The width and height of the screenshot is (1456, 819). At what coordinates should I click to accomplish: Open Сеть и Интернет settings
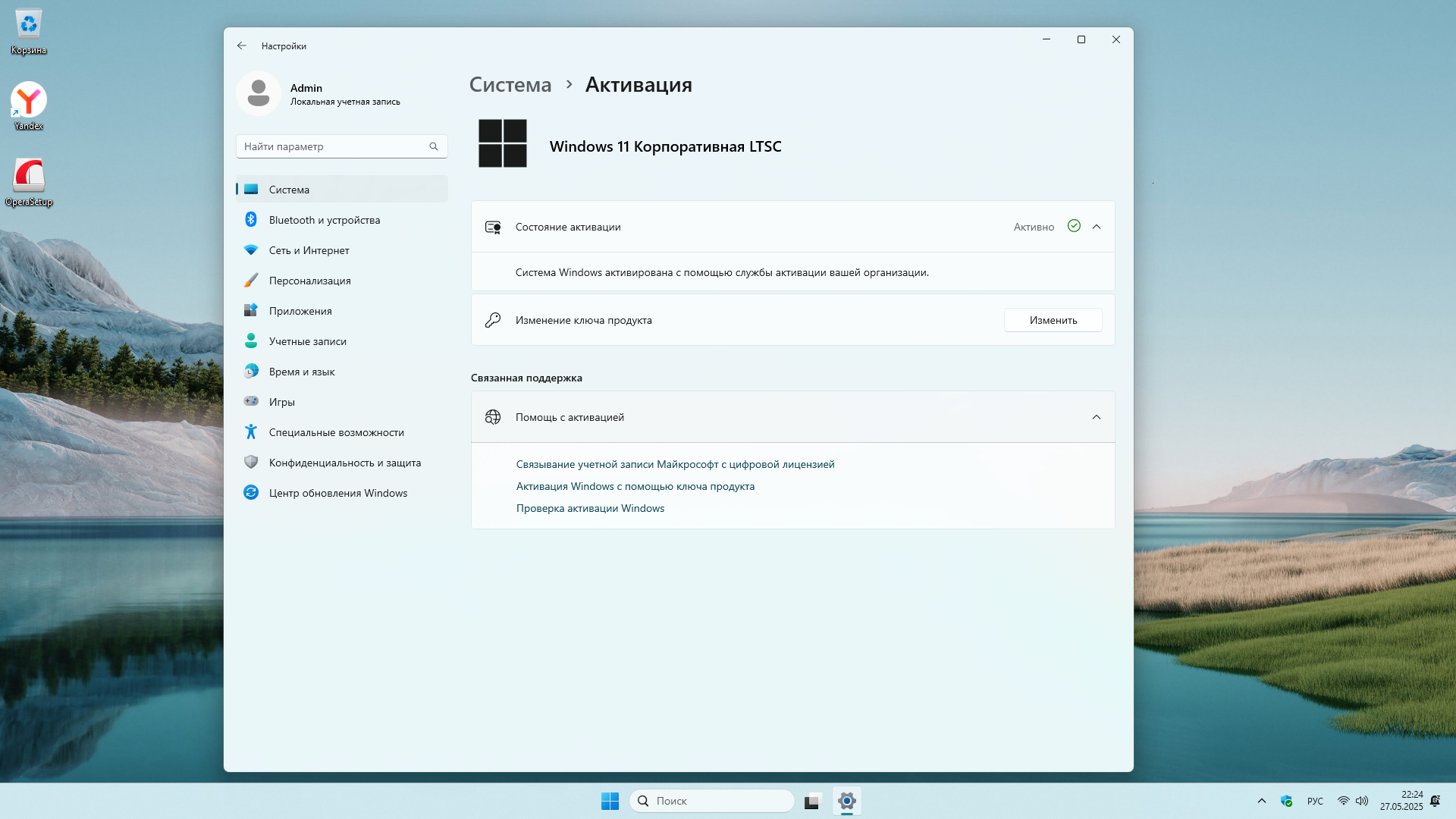(309, 250)
